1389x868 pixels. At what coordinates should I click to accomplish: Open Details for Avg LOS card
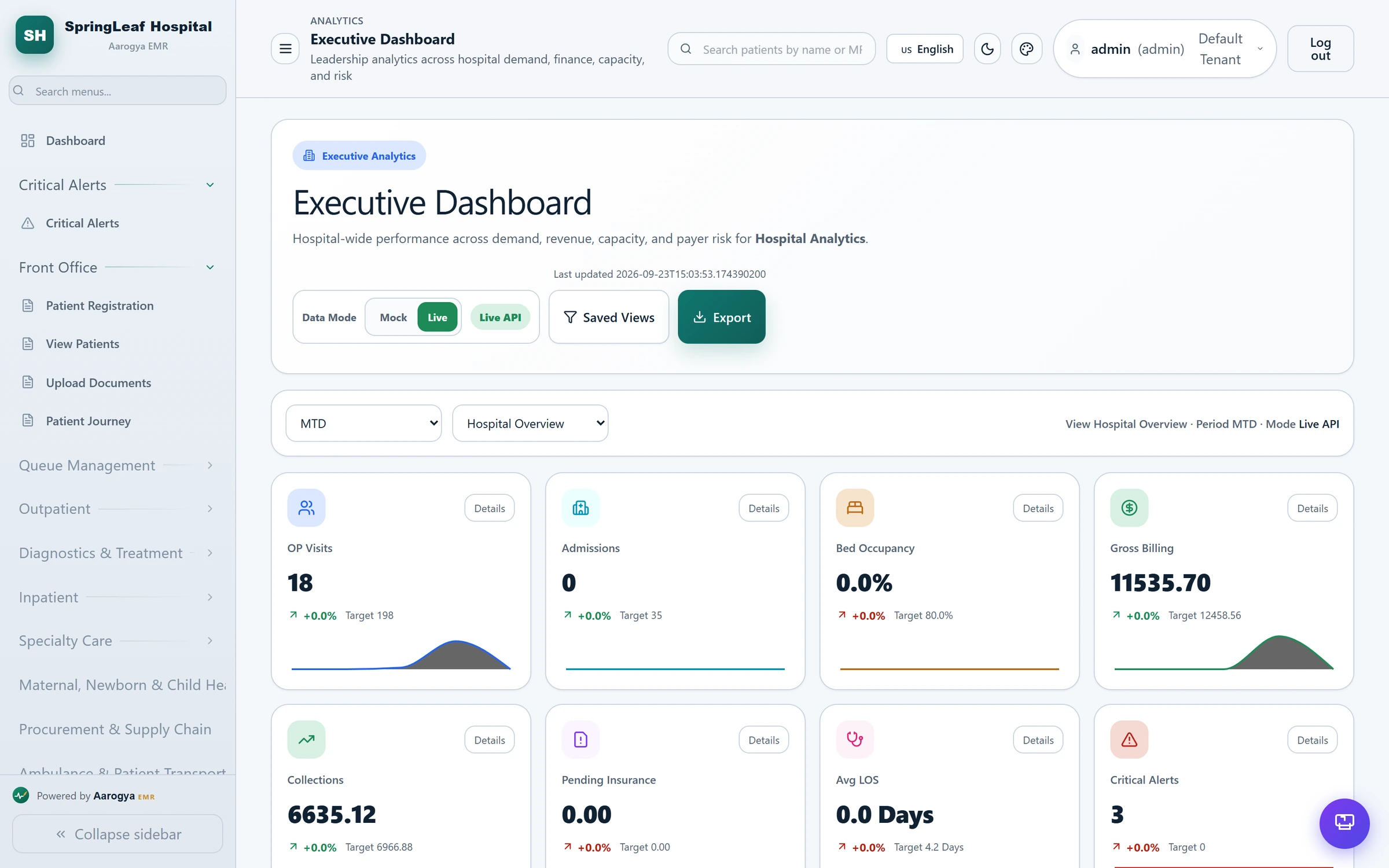1038,740
